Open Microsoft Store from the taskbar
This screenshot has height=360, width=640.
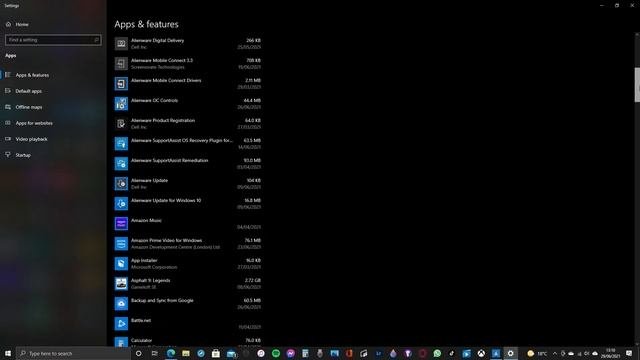point(216,353)
